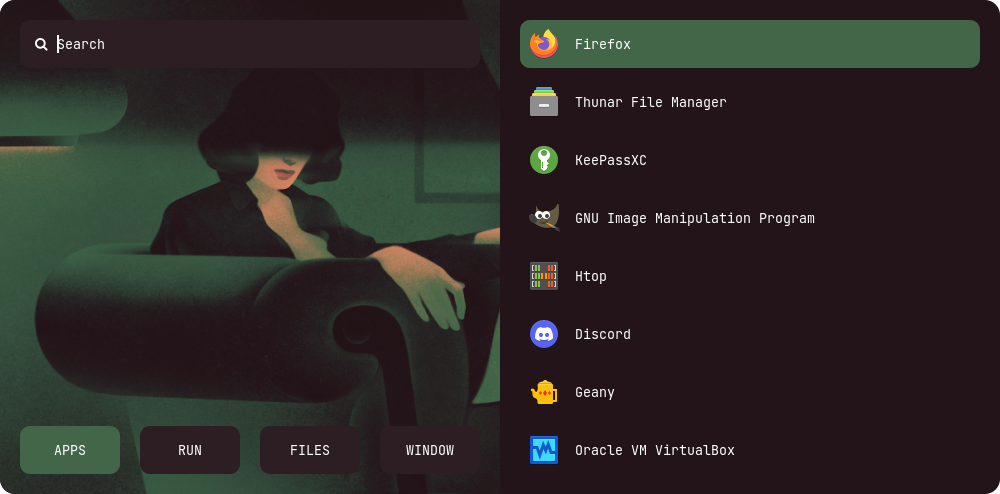Click the Htop icon
The width and height of the screenshot is (1000, 494).
pyautogui.click(x=544, y=276)
